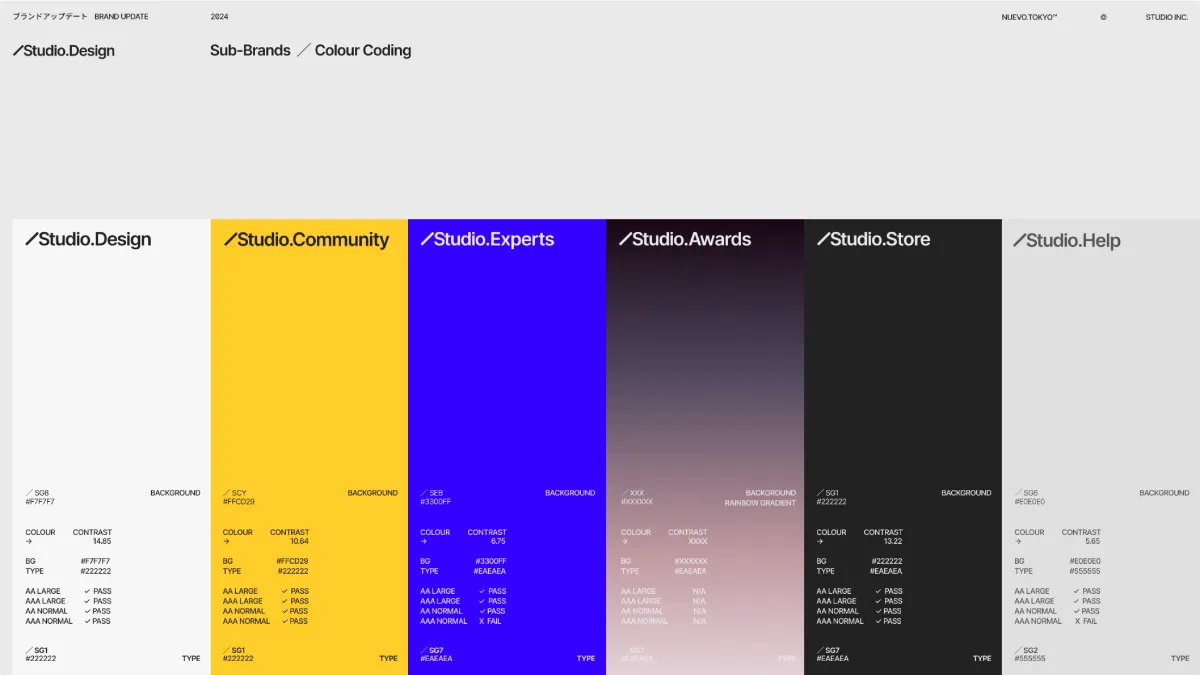Click the AAA NORMAL pass checkmark in Studio.Community
The height and width of the screenshot is (675, 1200).
284,621
